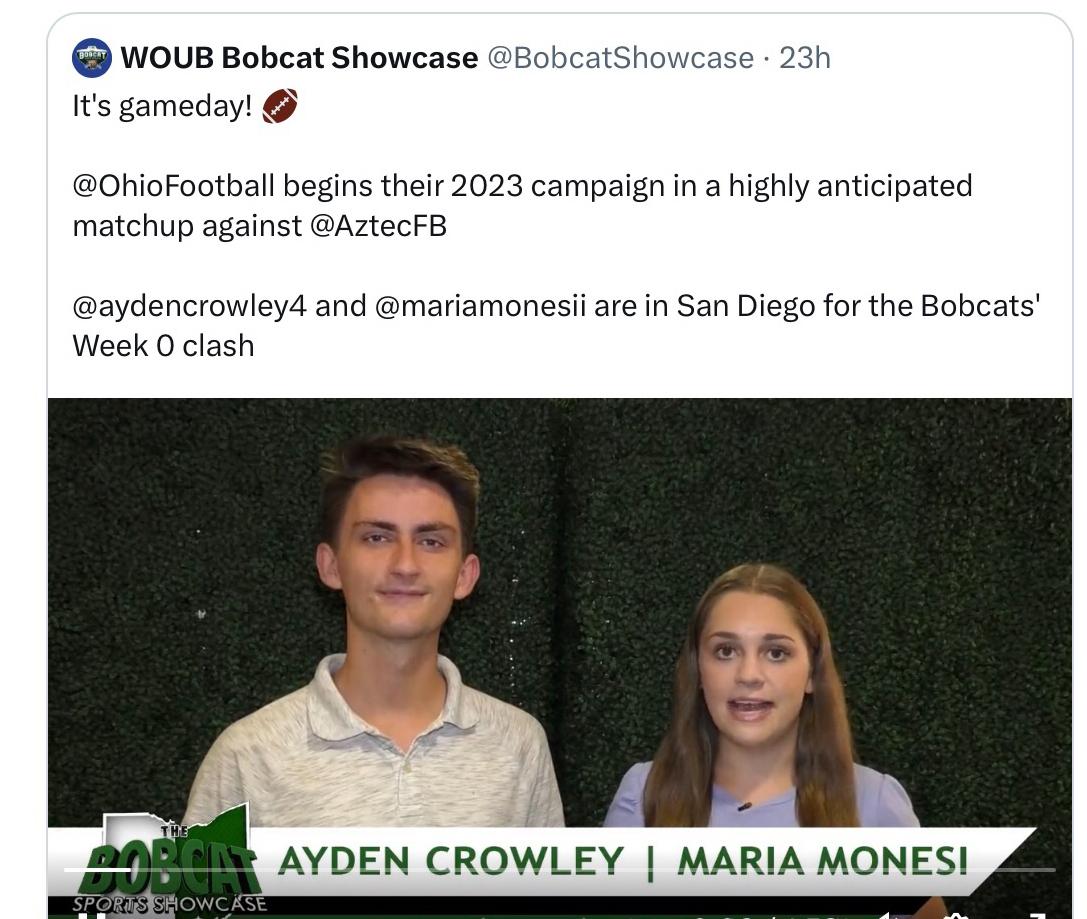Click the Ayden Crowley | Maria Monesi name banner
Screen dimensions: 1087x919
coord(623,861)
